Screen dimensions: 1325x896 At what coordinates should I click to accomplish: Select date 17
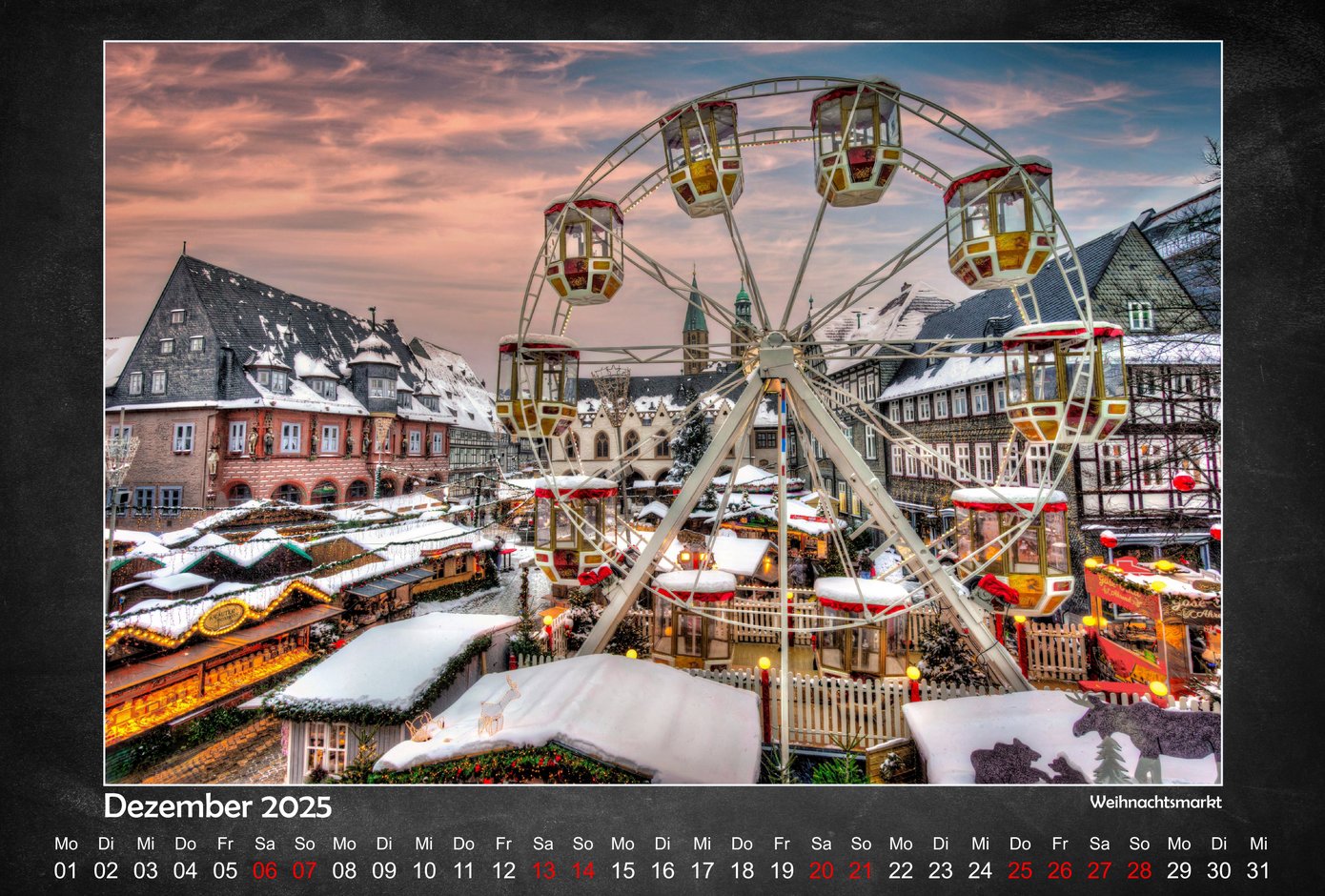click(x=703, y=870)
